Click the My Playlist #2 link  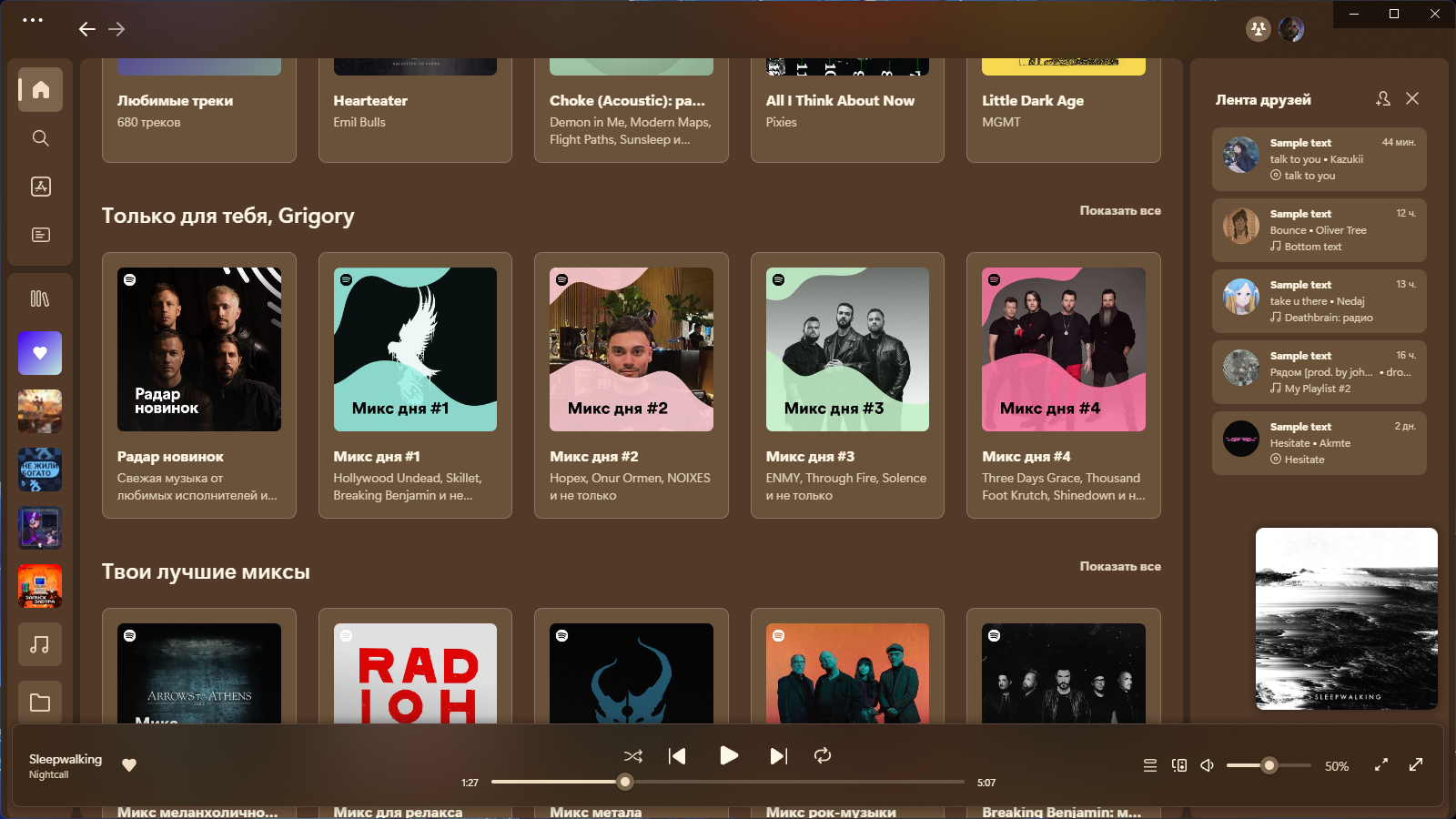coord(1318,389)
